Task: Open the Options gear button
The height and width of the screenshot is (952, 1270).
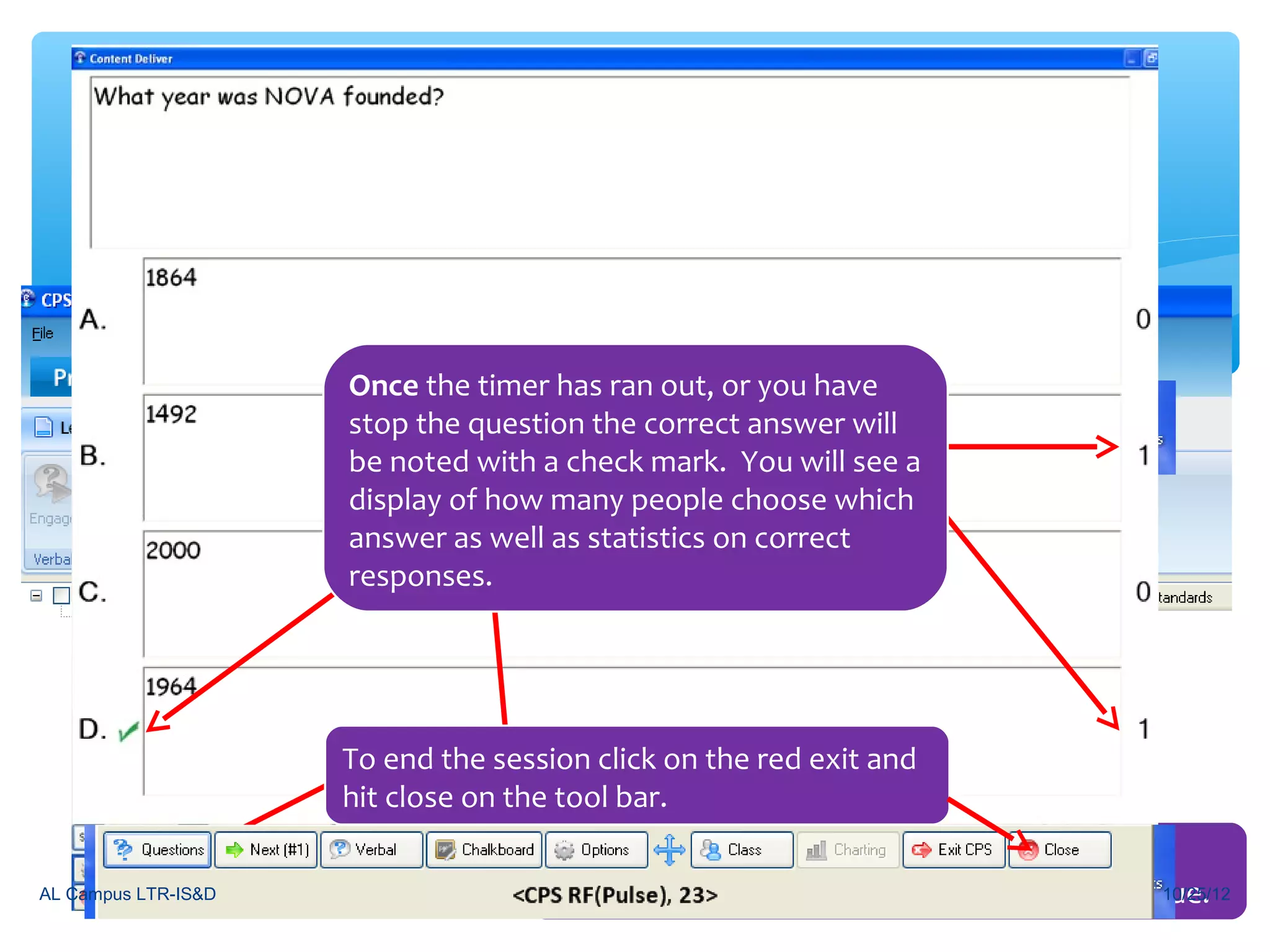Action: coord(596,849)
